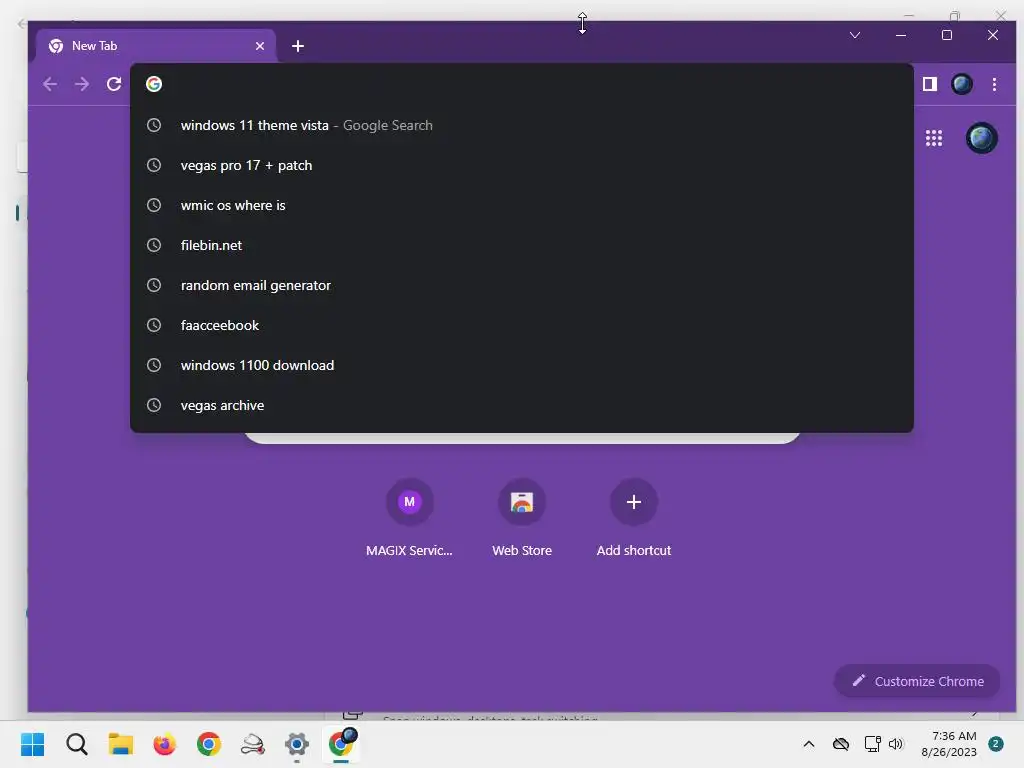
Task: Click the cloud sync tray icon
Action: pyautogui.click(x=840, y=744)
